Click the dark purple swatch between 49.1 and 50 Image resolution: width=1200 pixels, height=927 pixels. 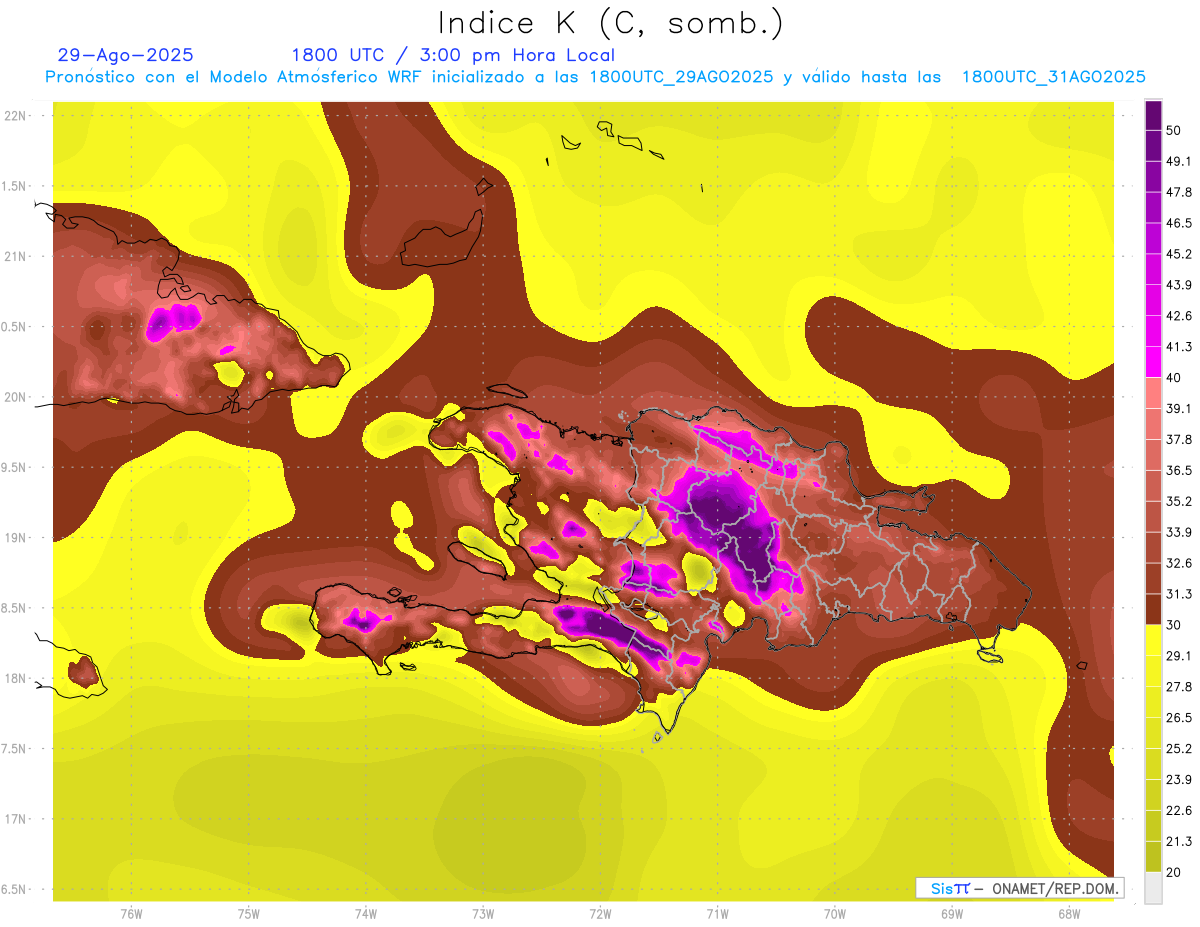pos(1153,145)
